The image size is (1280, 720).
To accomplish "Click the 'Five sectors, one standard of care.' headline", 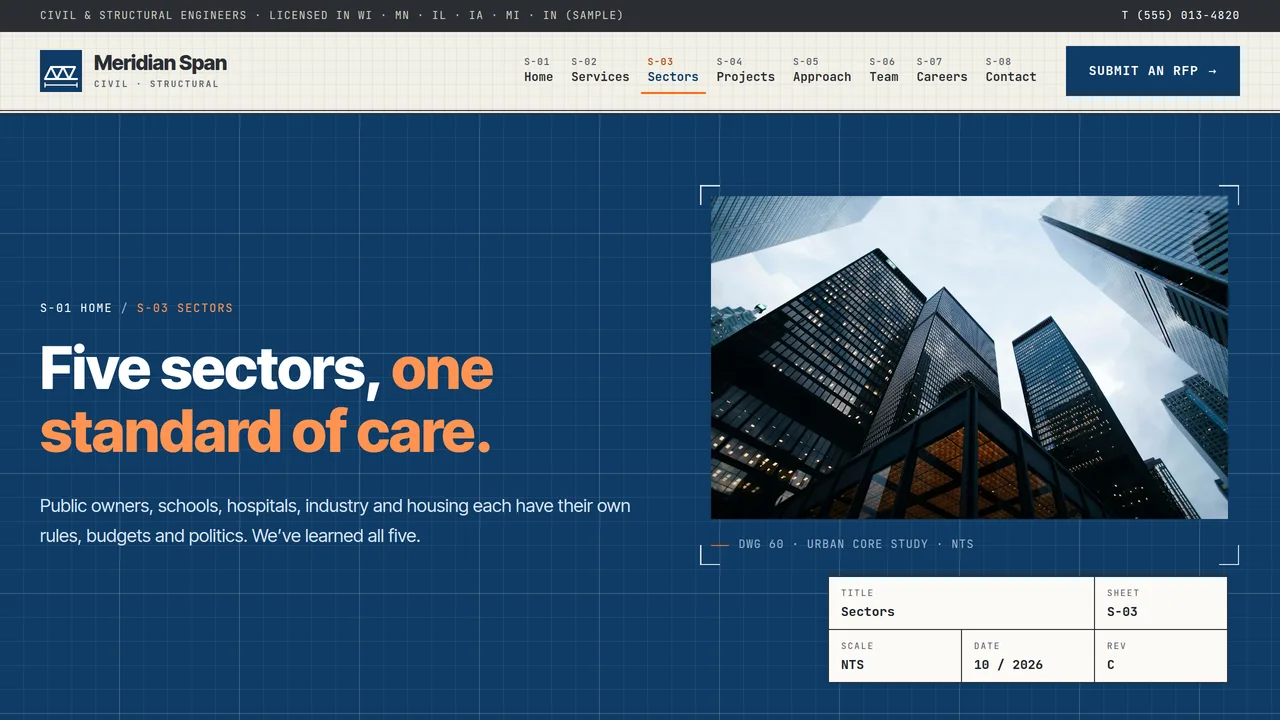I will [x=267, y=400].
